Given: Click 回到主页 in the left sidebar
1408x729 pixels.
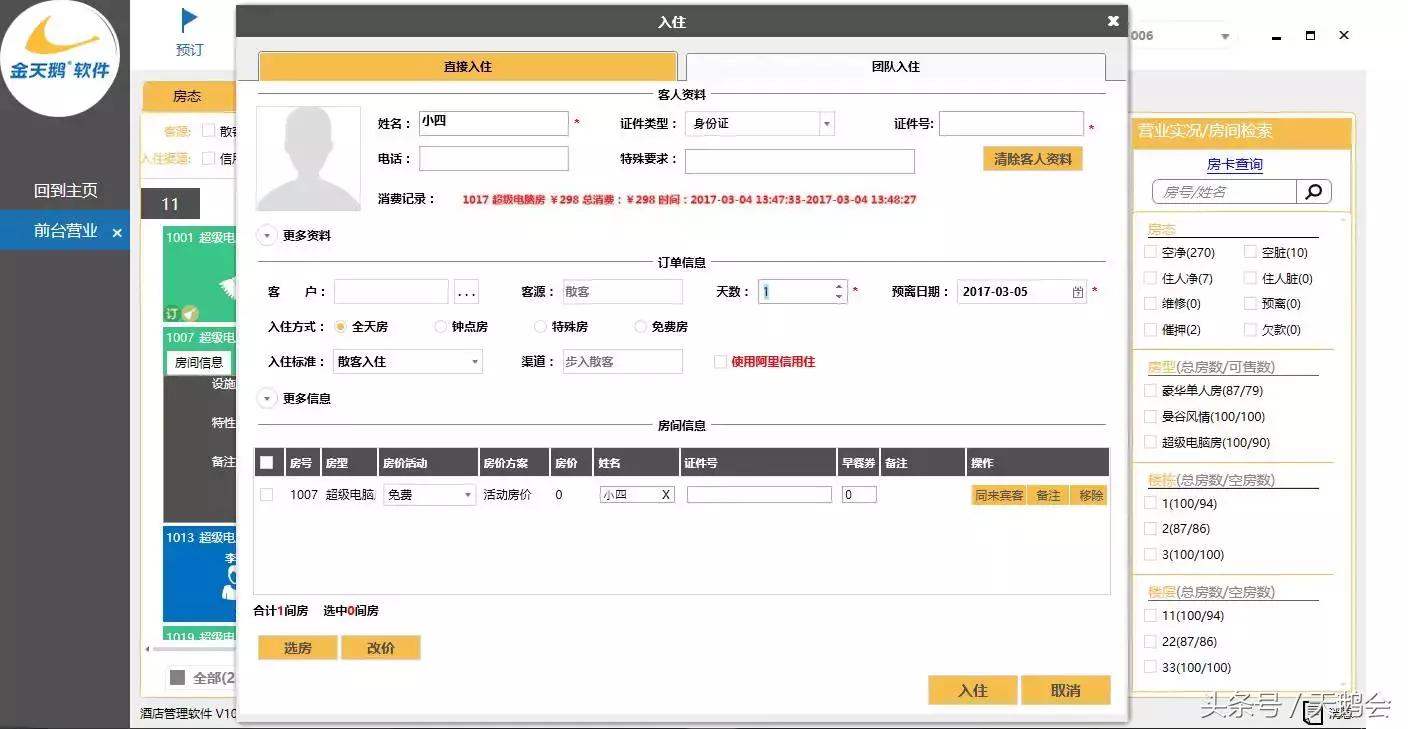Looking at the screenshot, I should coord(64,190).
